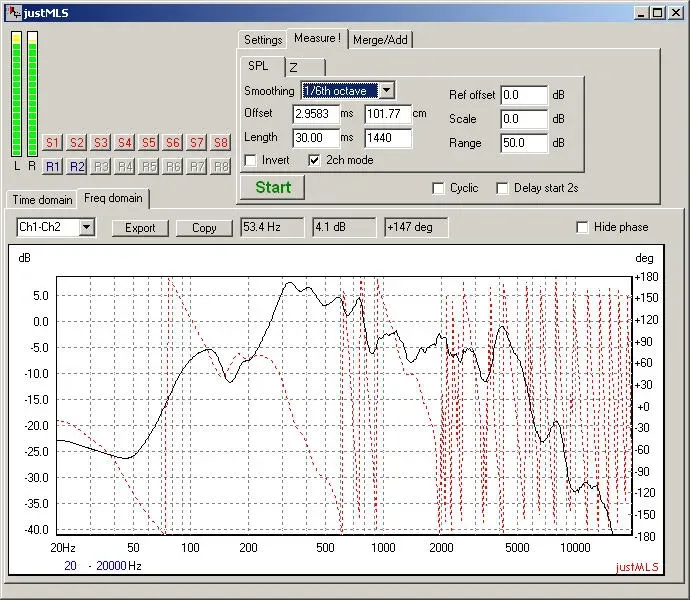The height and width of the screenshot is (600, 690).
Task: Click the S8 store button
Action: [220, 143]
